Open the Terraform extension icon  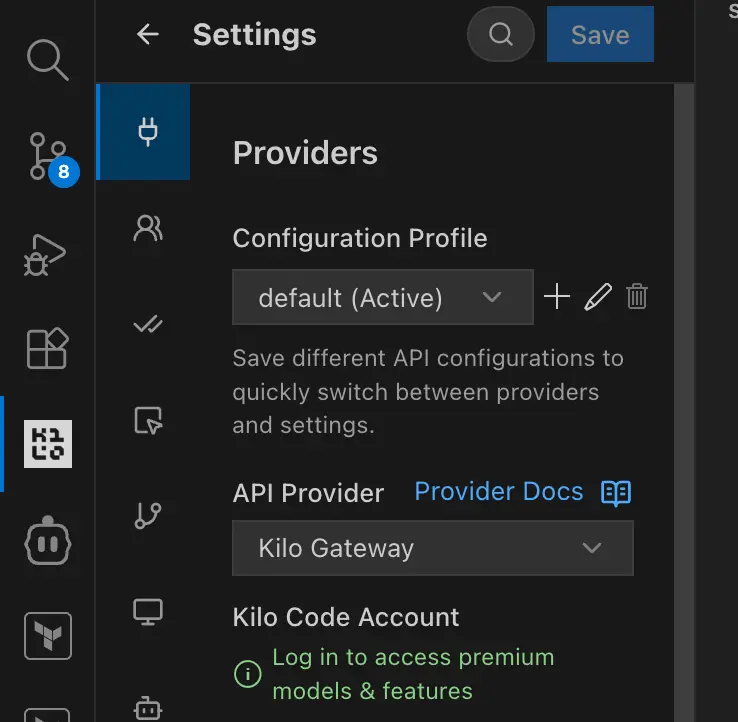pos(48,636)
